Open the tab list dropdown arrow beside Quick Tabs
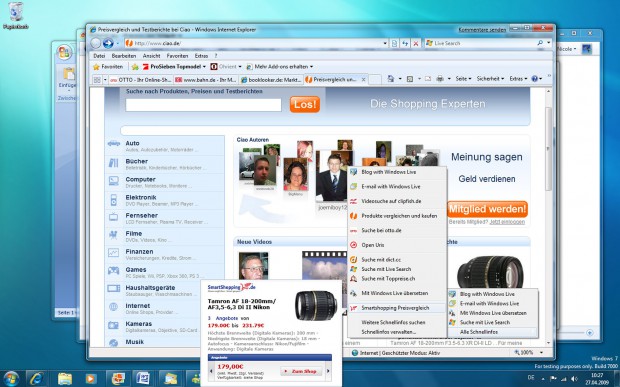The width and height of the screenshot is (620, 387). click(105, 80)
